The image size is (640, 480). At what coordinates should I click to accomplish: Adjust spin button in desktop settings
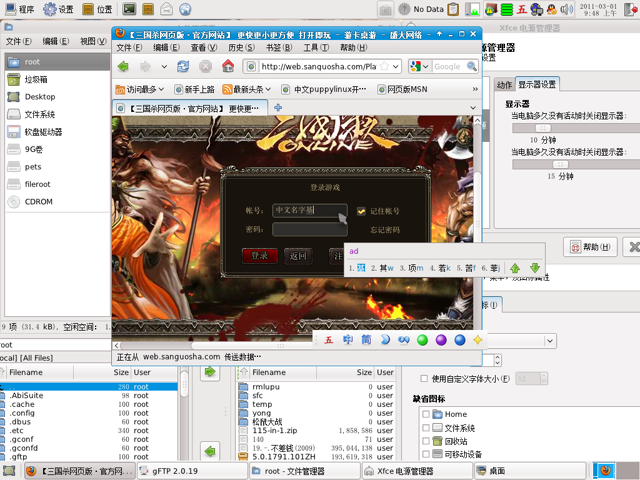[497, 360]
